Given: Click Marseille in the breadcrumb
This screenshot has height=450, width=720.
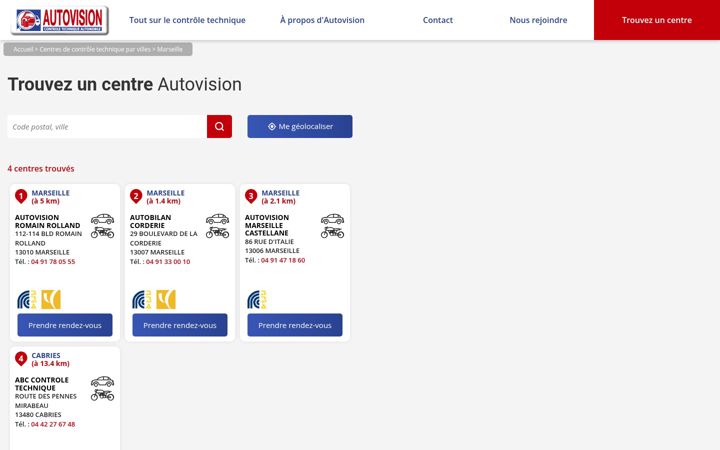Looking at the screenshot, I should [170, 49].
